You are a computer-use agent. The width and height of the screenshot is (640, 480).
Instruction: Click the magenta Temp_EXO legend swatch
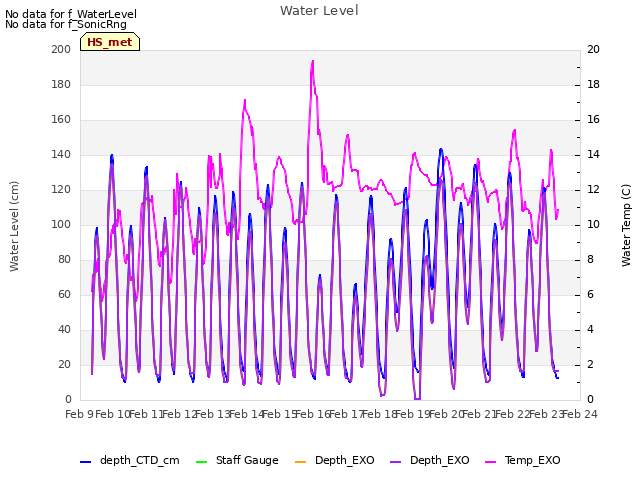[x=491, y=462]
